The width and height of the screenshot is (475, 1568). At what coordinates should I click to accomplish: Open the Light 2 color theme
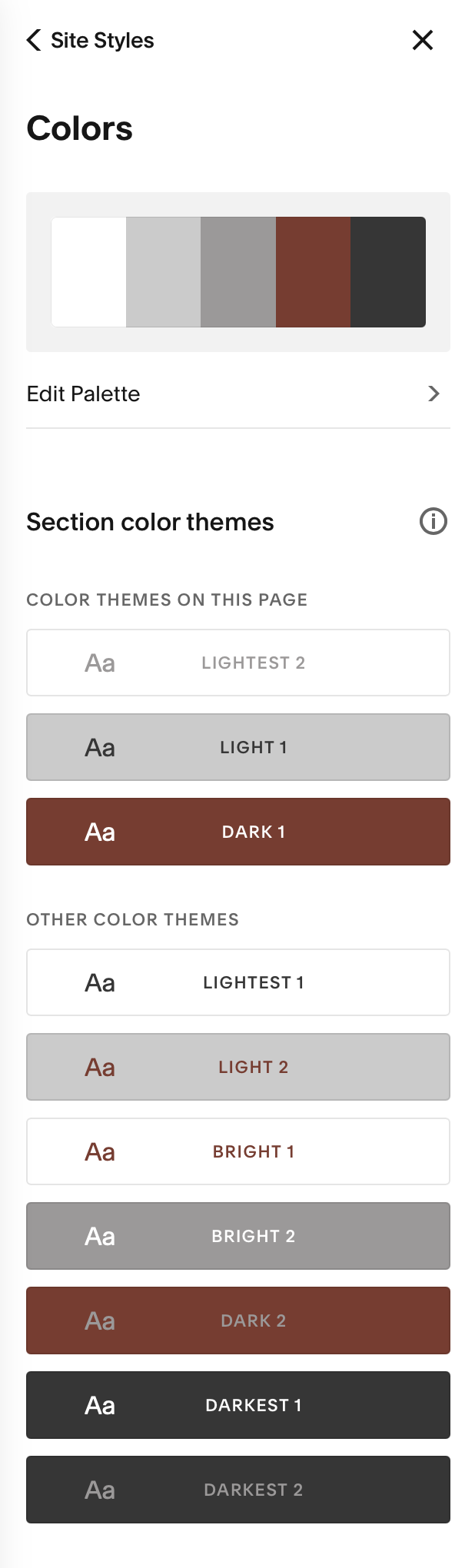point(238,1067)
